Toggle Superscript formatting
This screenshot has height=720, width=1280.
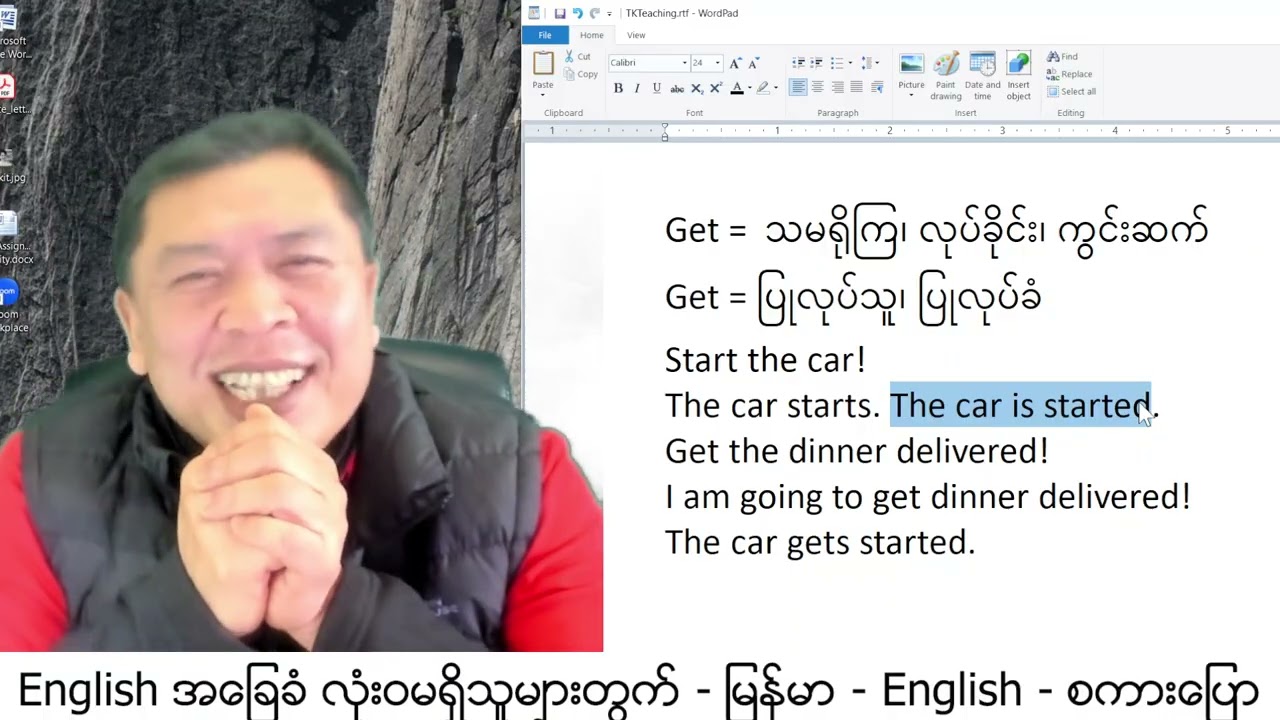[x=715, y=88]
